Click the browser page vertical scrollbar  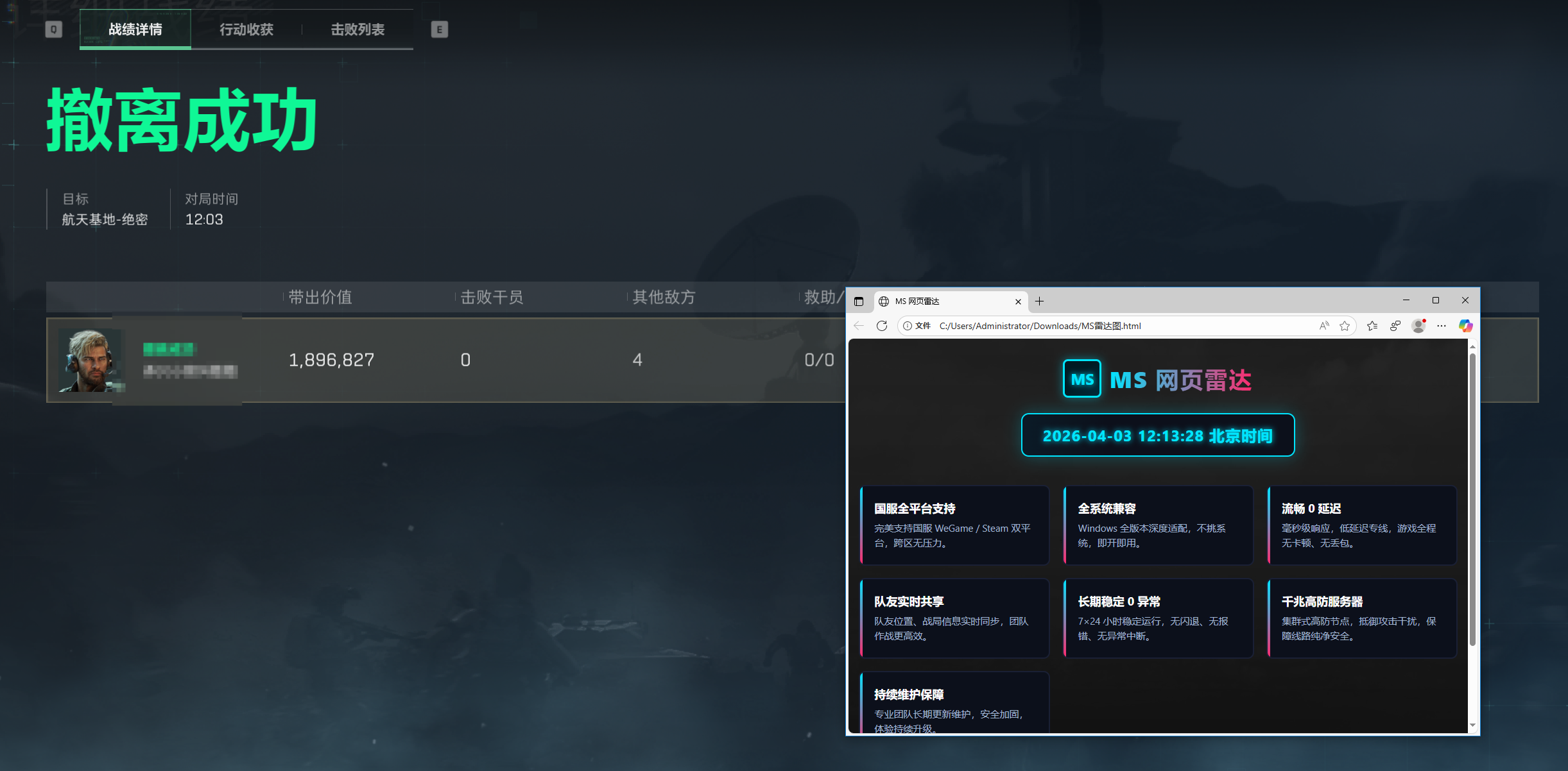point(1472,500)
